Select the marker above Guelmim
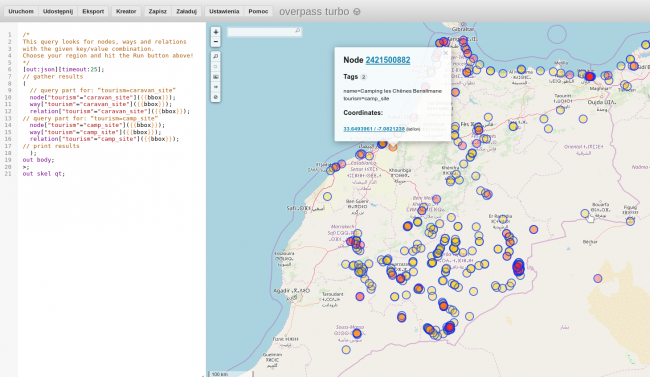Viewport: 650px width, 377px height. (346, 350)
